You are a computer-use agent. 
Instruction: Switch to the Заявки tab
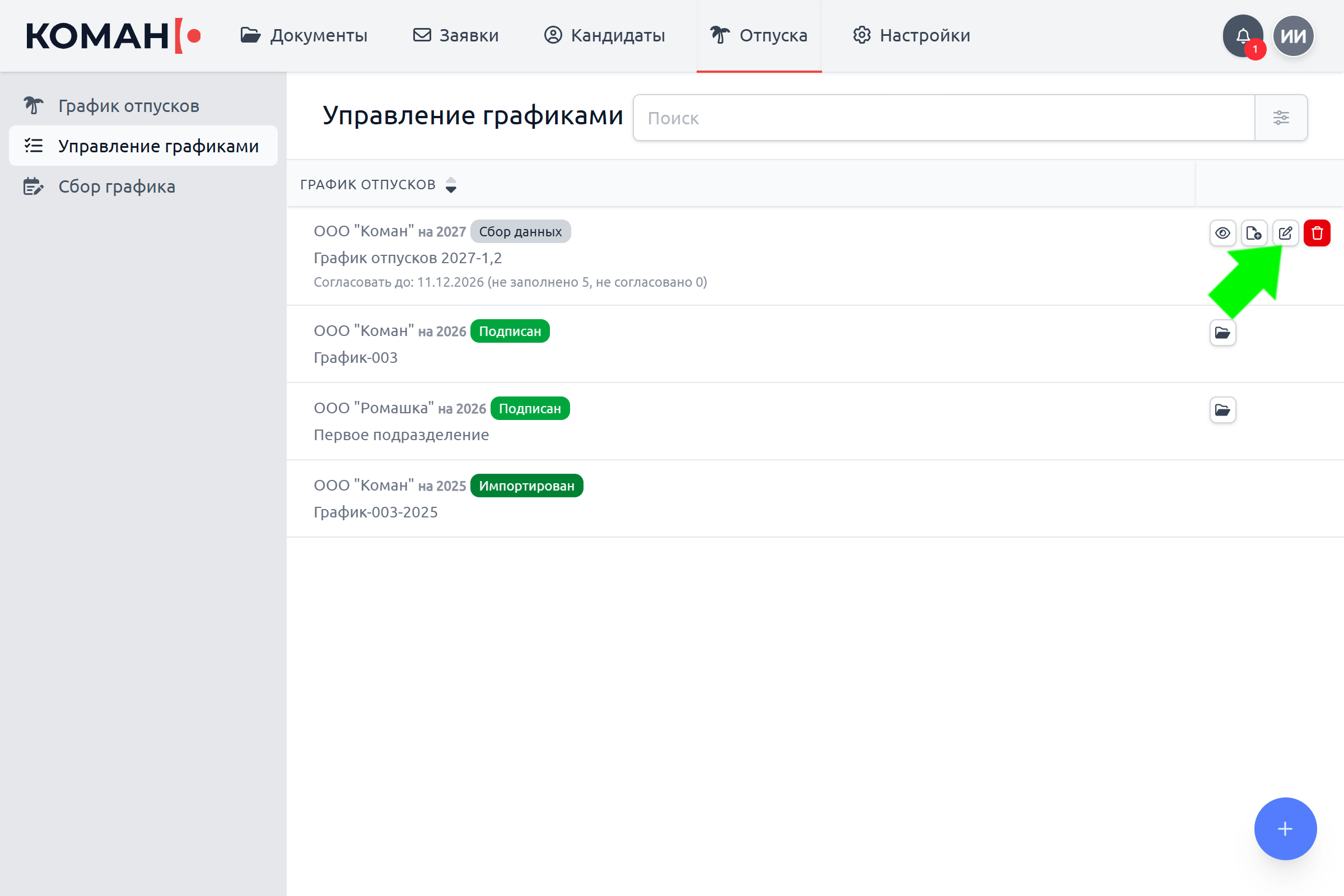tap(455, 35)
